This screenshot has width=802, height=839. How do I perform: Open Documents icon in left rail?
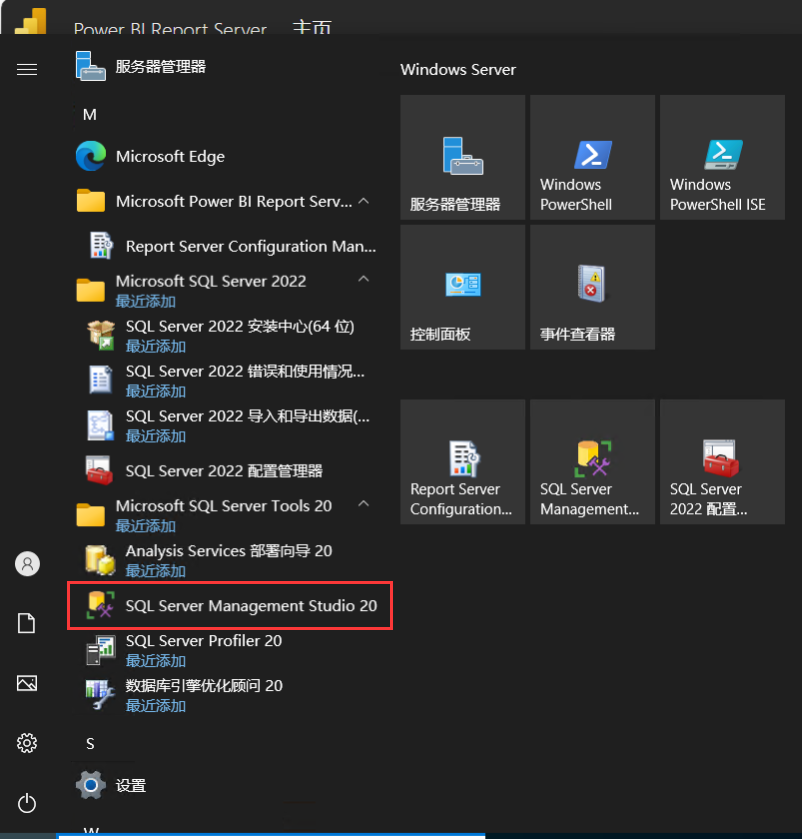(x=27, y=623)
